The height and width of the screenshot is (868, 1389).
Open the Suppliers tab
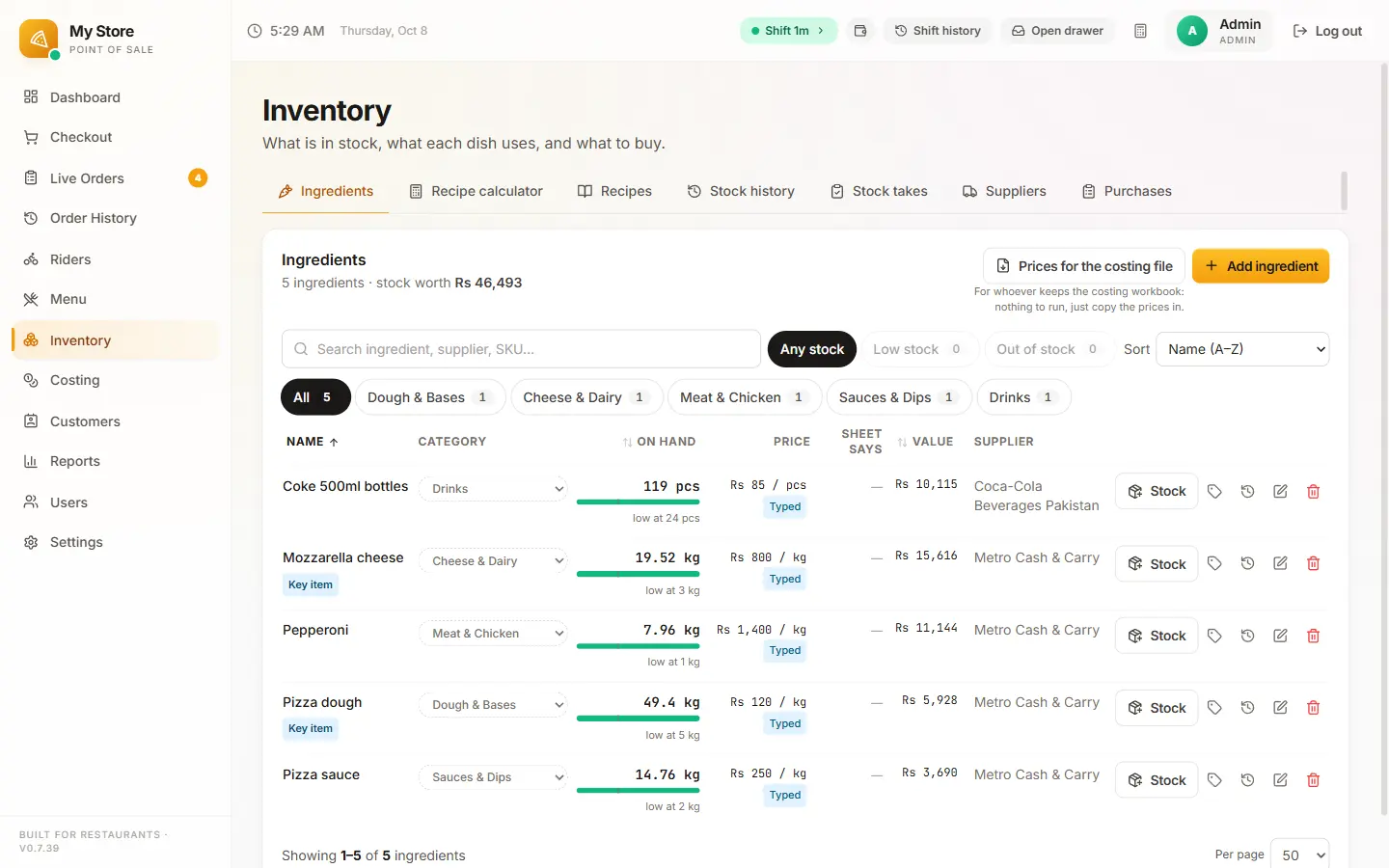[1004, 191]
